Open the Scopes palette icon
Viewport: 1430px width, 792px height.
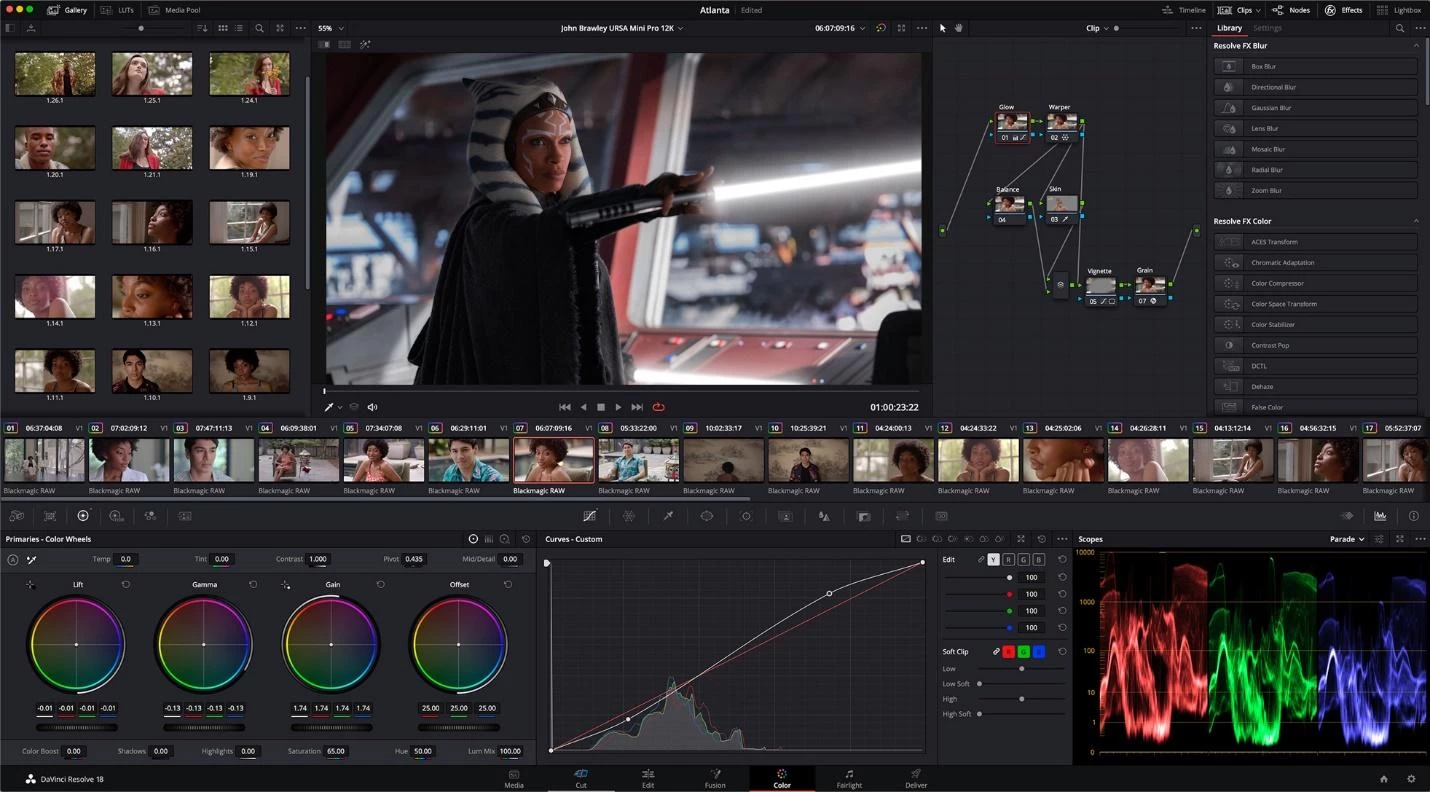pyautogui.click(x=1381, y=516)
